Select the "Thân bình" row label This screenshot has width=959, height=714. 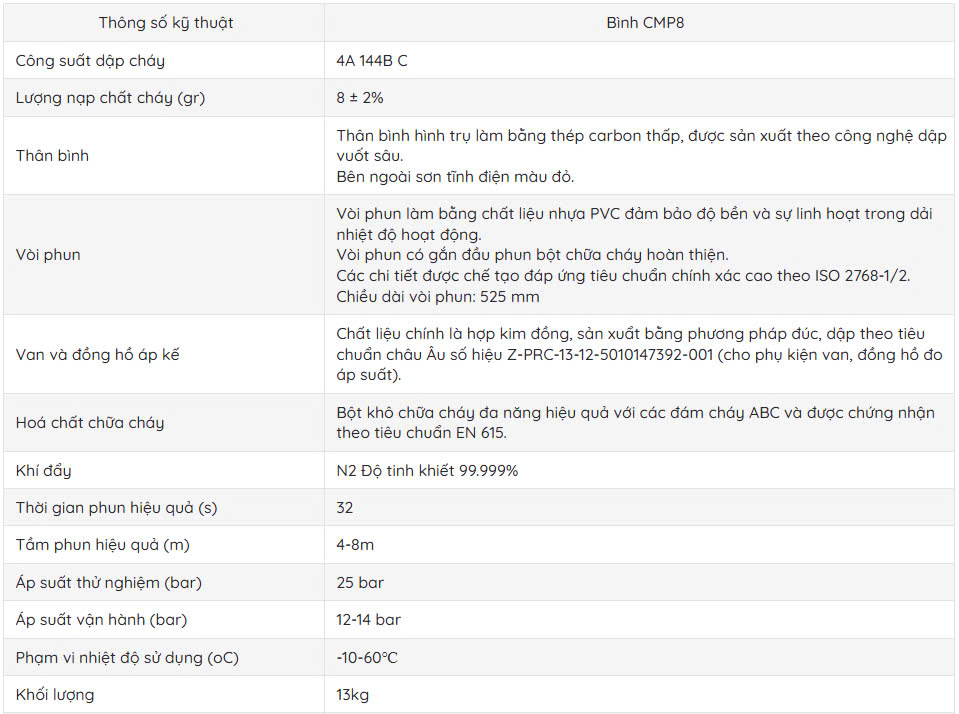tap(52, 156)
